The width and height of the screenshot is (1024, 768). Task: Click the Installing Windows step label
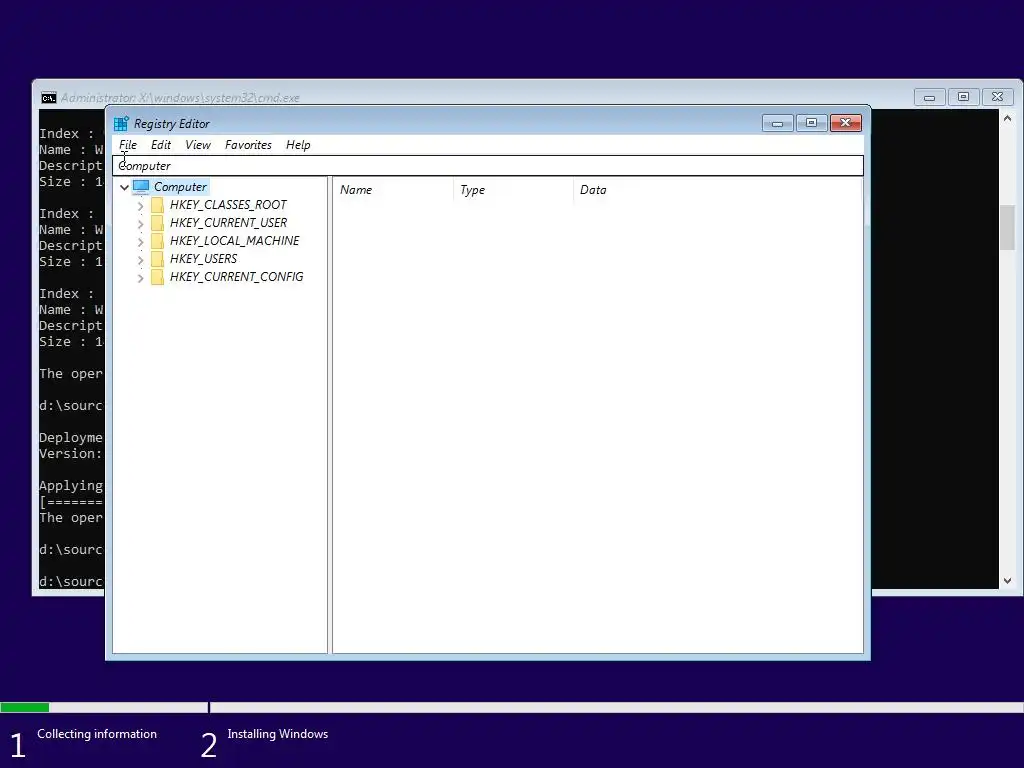[x=278, y=734]
